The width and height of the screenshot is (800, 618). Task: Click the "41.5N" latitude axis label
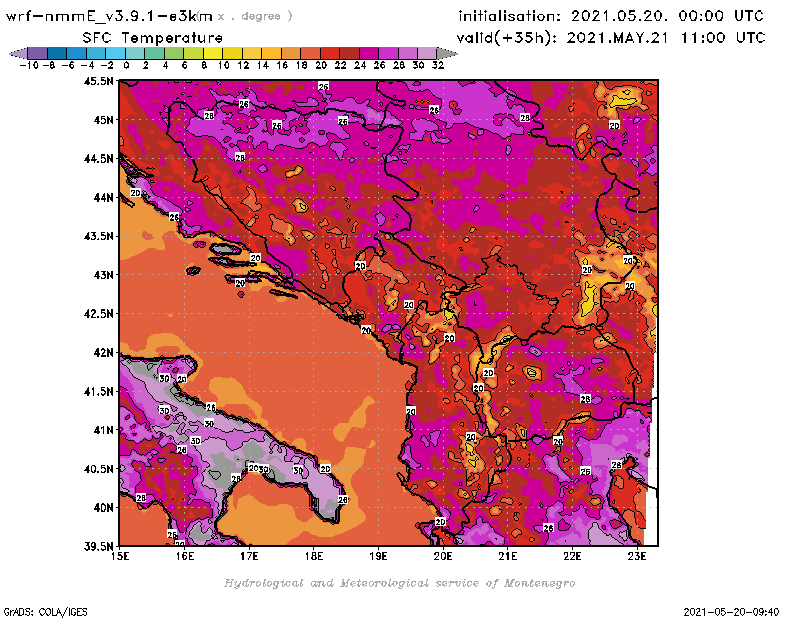[x=98, y=391]
